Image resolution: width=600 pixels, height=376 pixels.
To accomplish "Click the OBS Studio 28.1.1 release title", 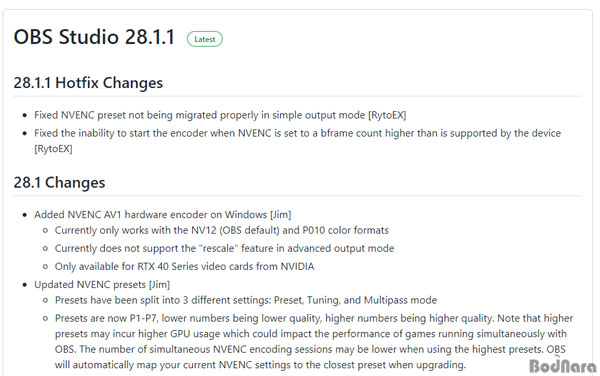I will (x=94, y=37).
